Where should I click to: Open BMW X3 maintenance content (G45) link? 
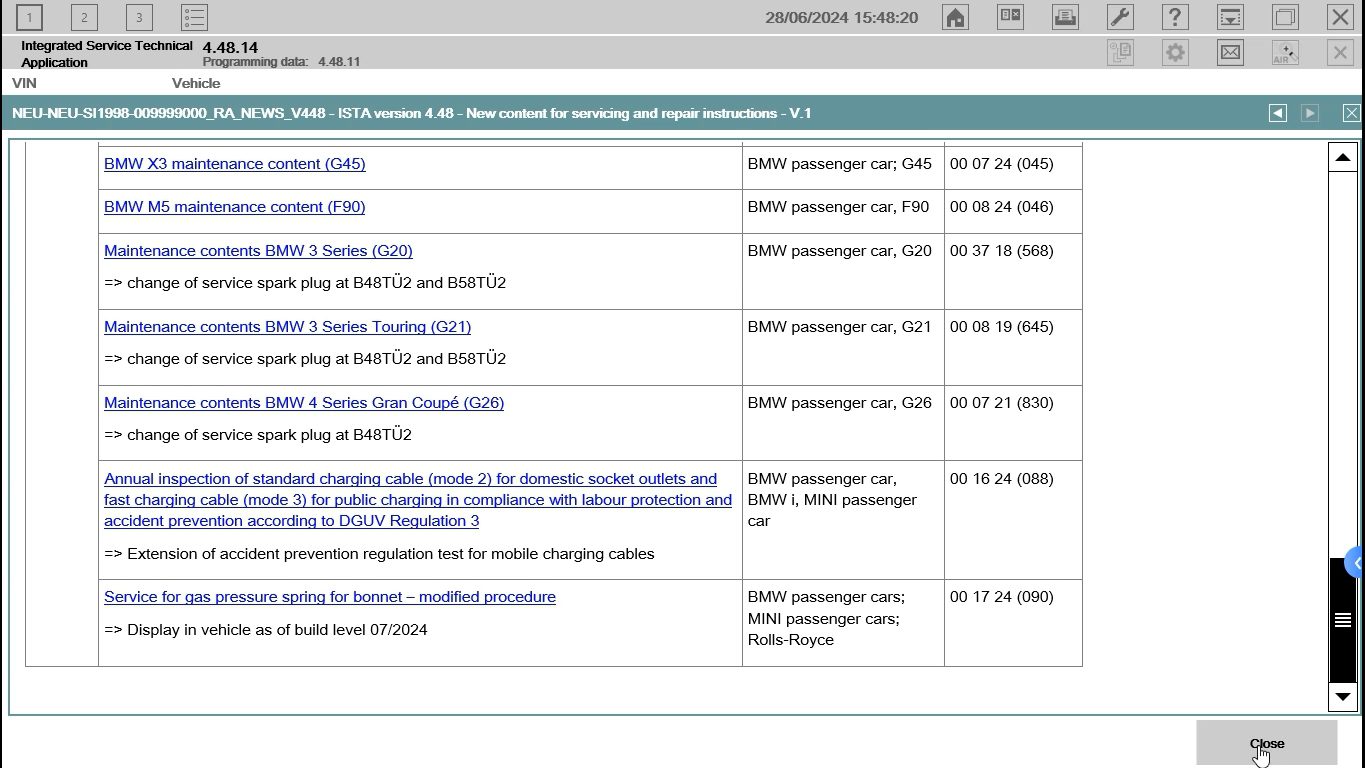click(x=235, y=164)
